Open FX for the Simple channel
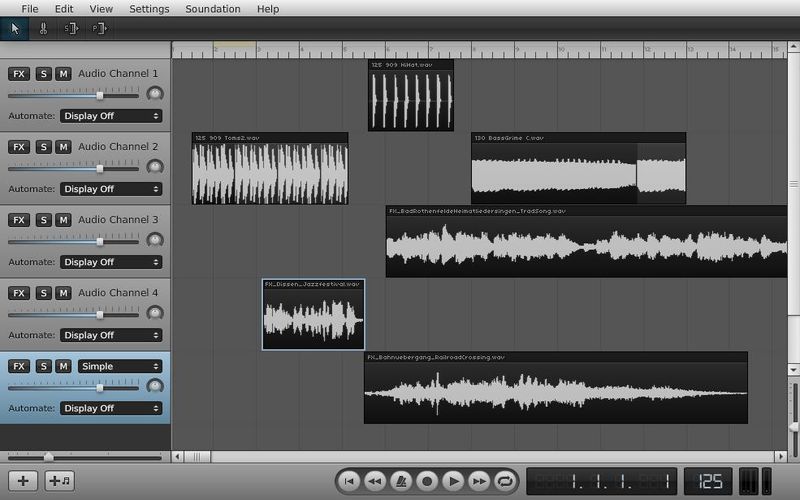The image size is (800, 500). click(x=19, y=366)
